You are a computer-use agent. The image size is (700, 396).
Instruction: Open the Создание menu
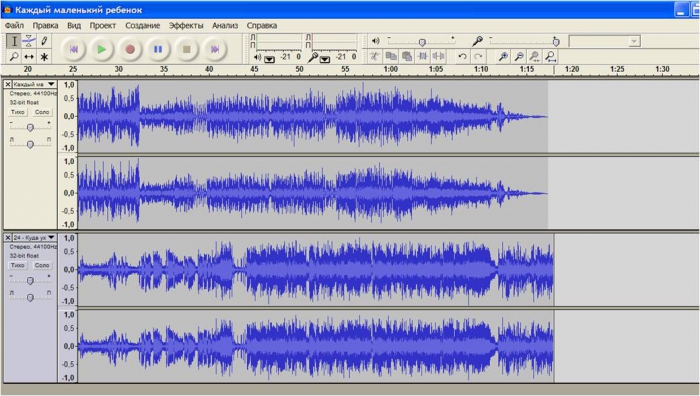(x=142, y=25)
